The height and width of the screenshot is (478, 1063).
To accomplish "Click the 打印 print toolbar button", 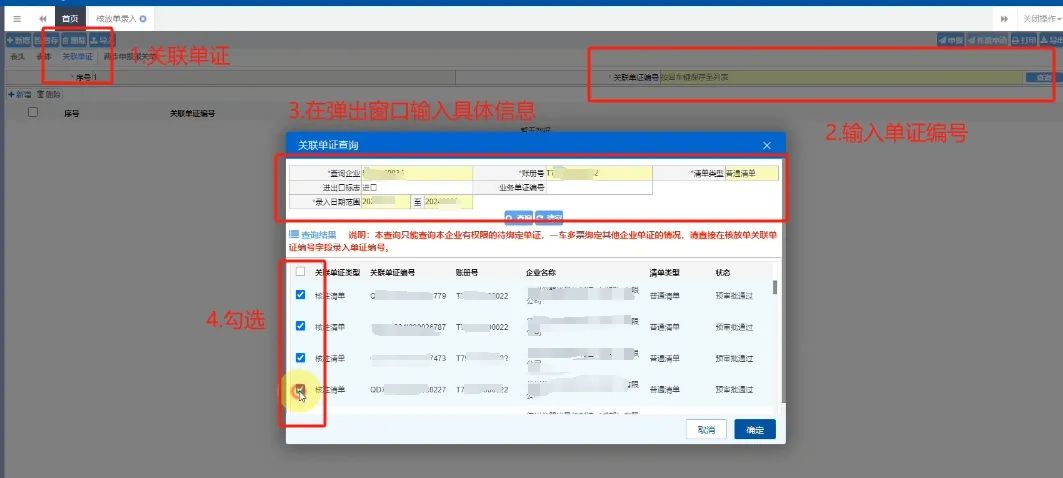I will click(1022, 41).
